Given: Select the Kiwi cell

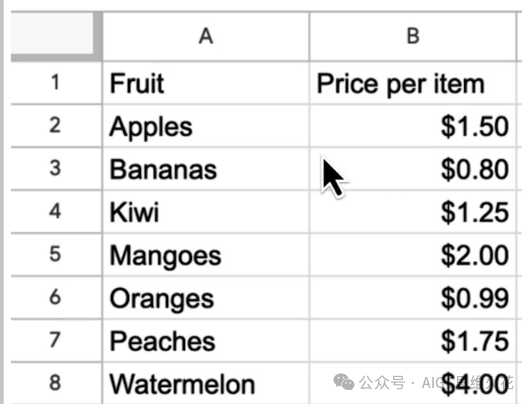Looking at the screenshot, I should [x=206, y=212].
